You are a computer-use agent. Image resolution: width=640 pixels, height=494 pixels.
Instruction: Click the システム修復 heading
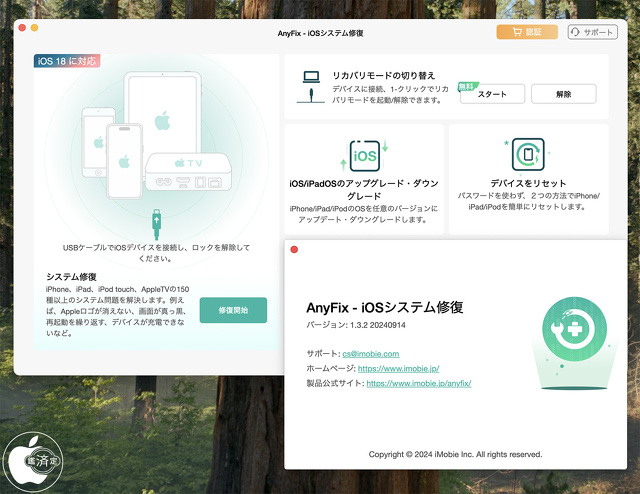71,277
